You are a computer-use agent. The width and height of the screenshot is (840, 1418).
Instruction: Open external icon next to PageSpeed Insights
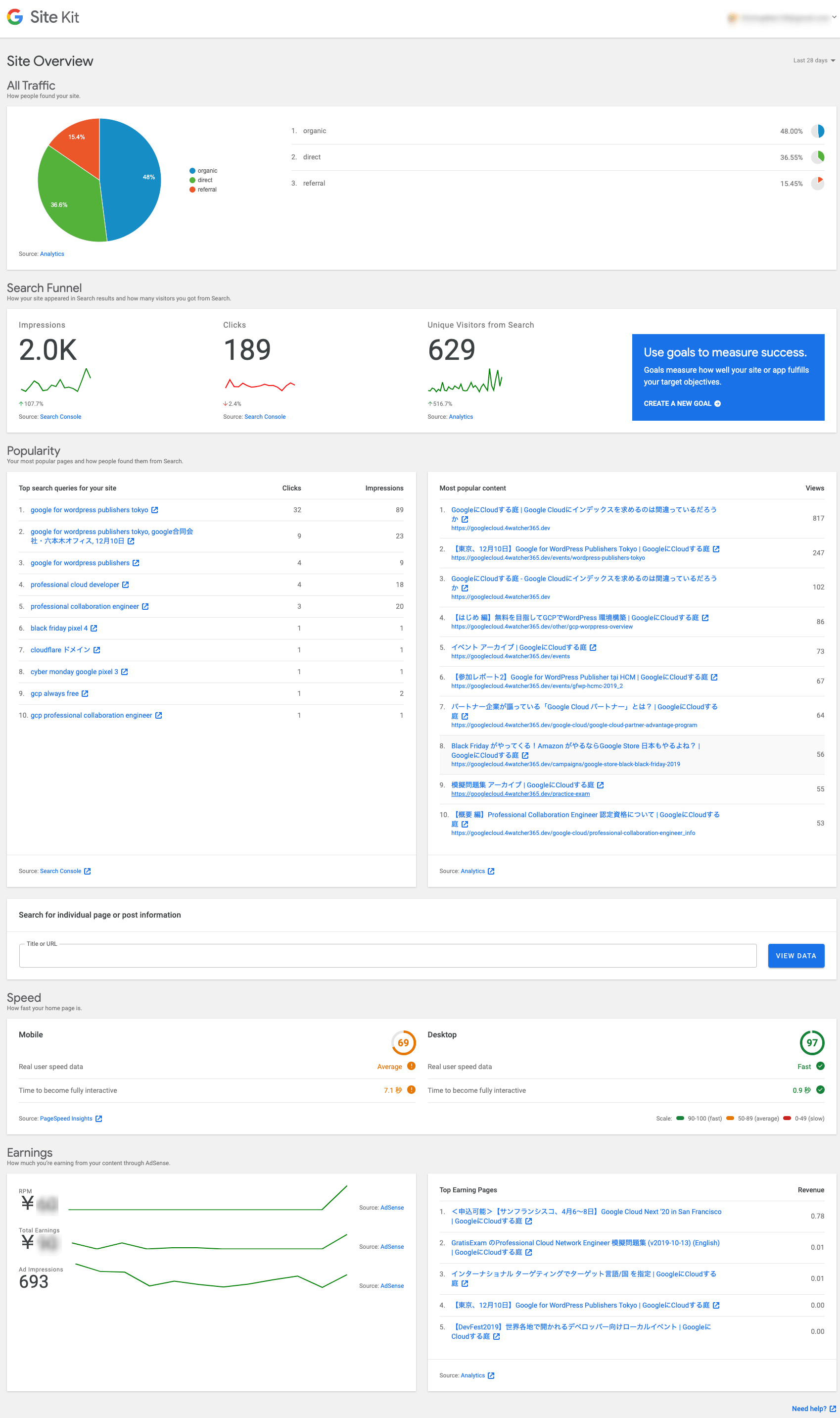click(x=98, y=1119)
